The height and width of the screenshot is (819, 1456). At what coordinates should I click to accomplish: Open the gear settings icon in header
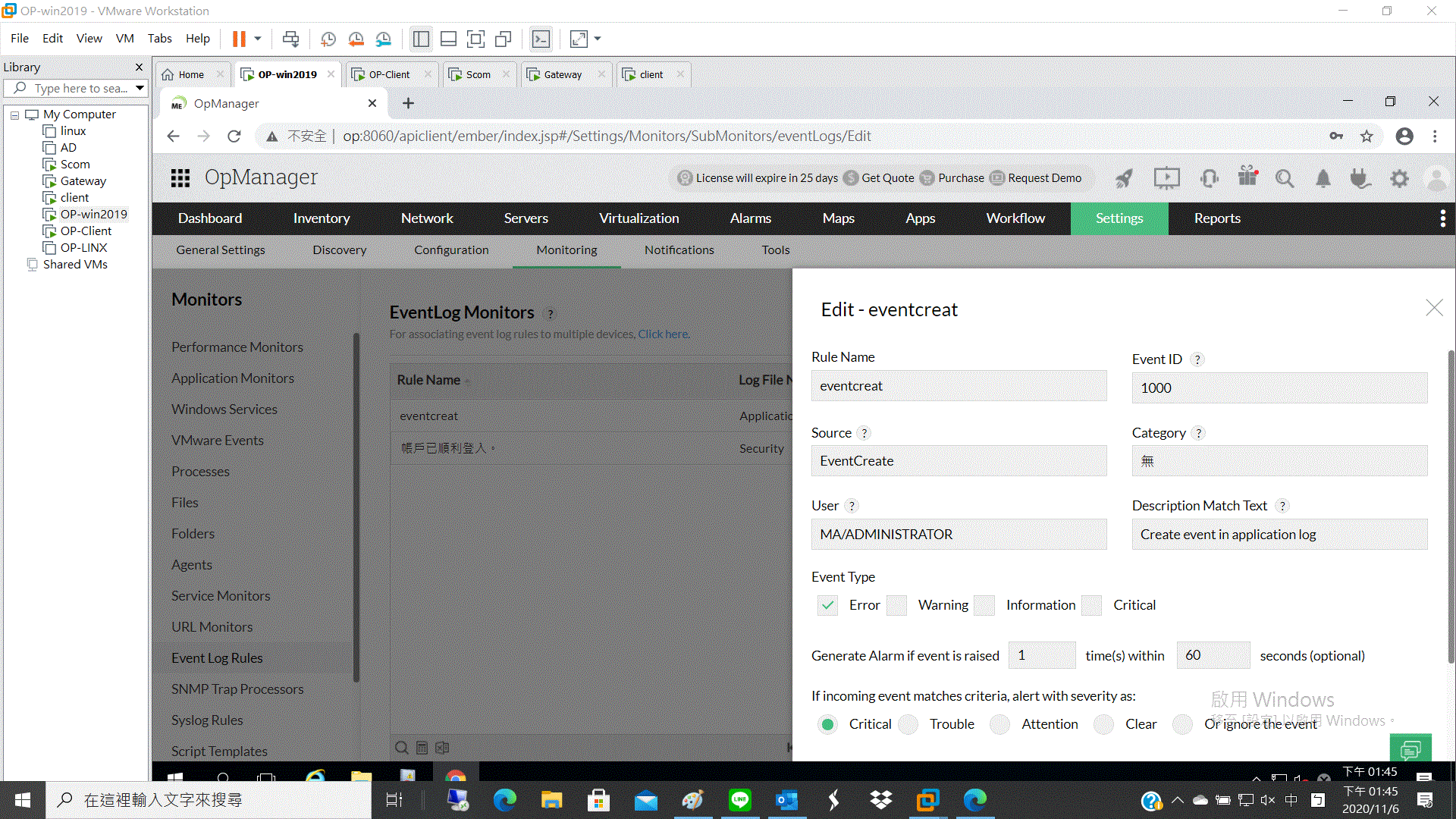[1399, 178]
